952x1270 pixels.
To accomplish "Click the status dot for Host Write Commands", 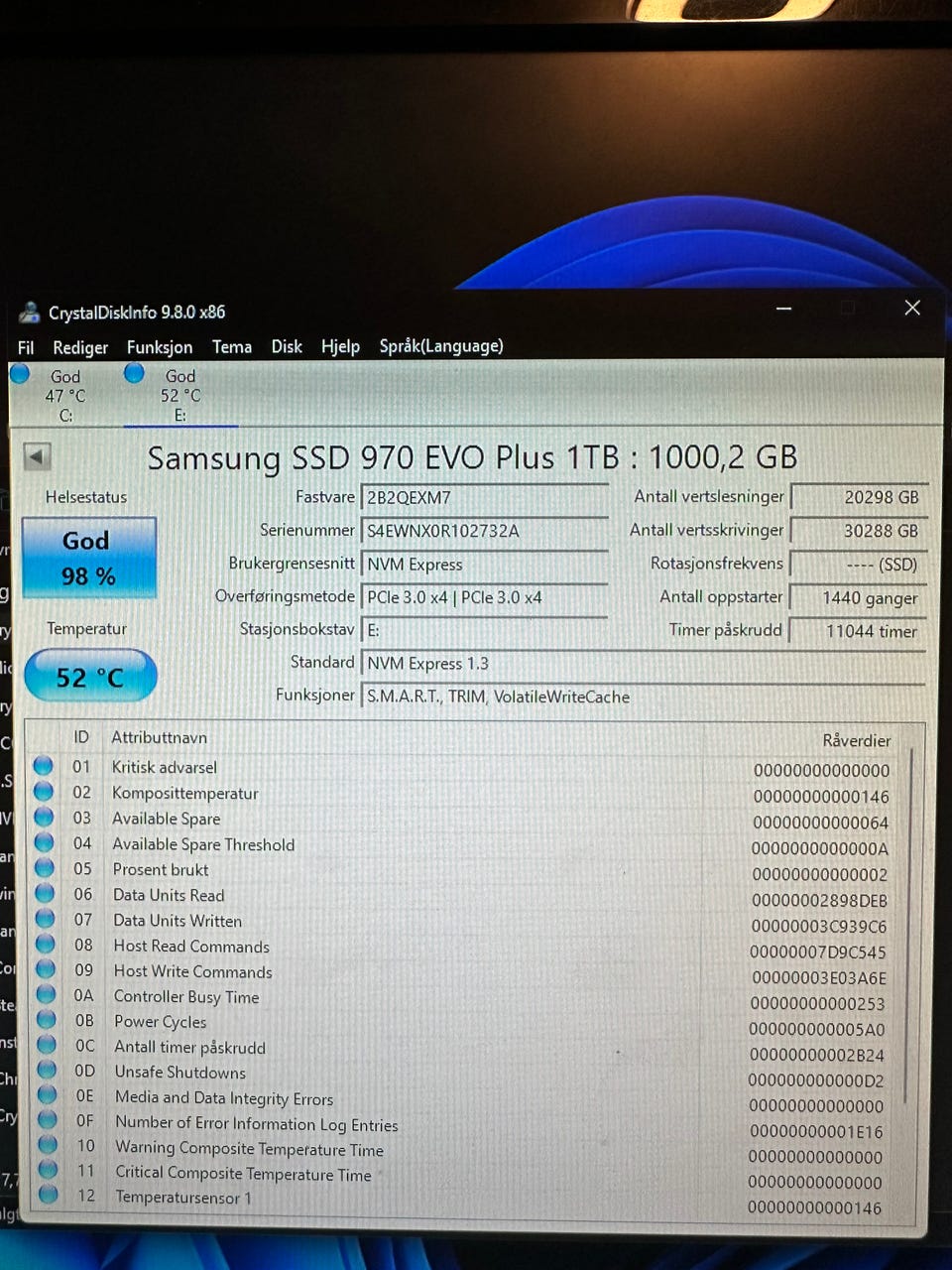I will (x=46, y=969).
